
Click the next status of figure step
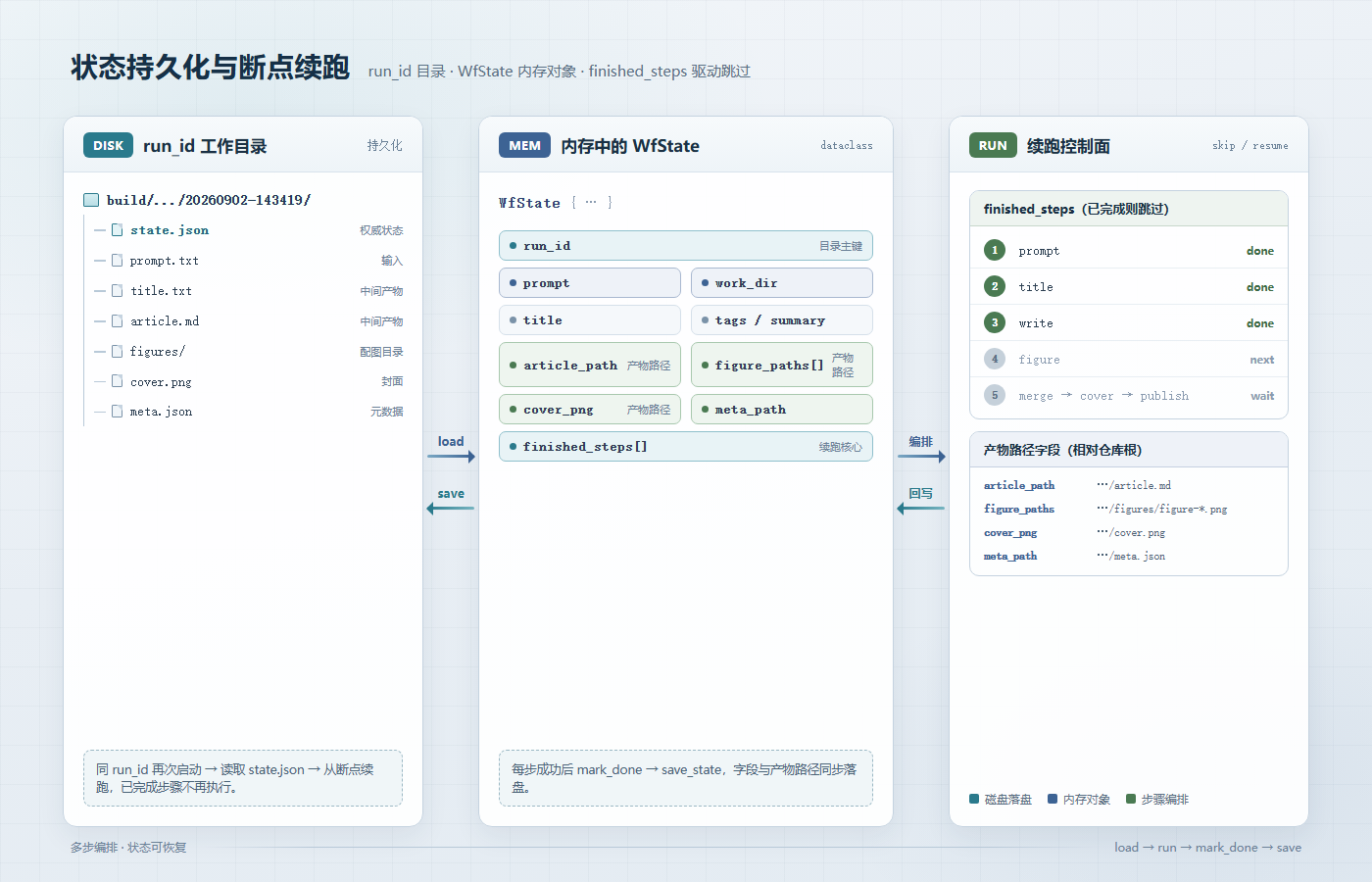coord(1262,360)
